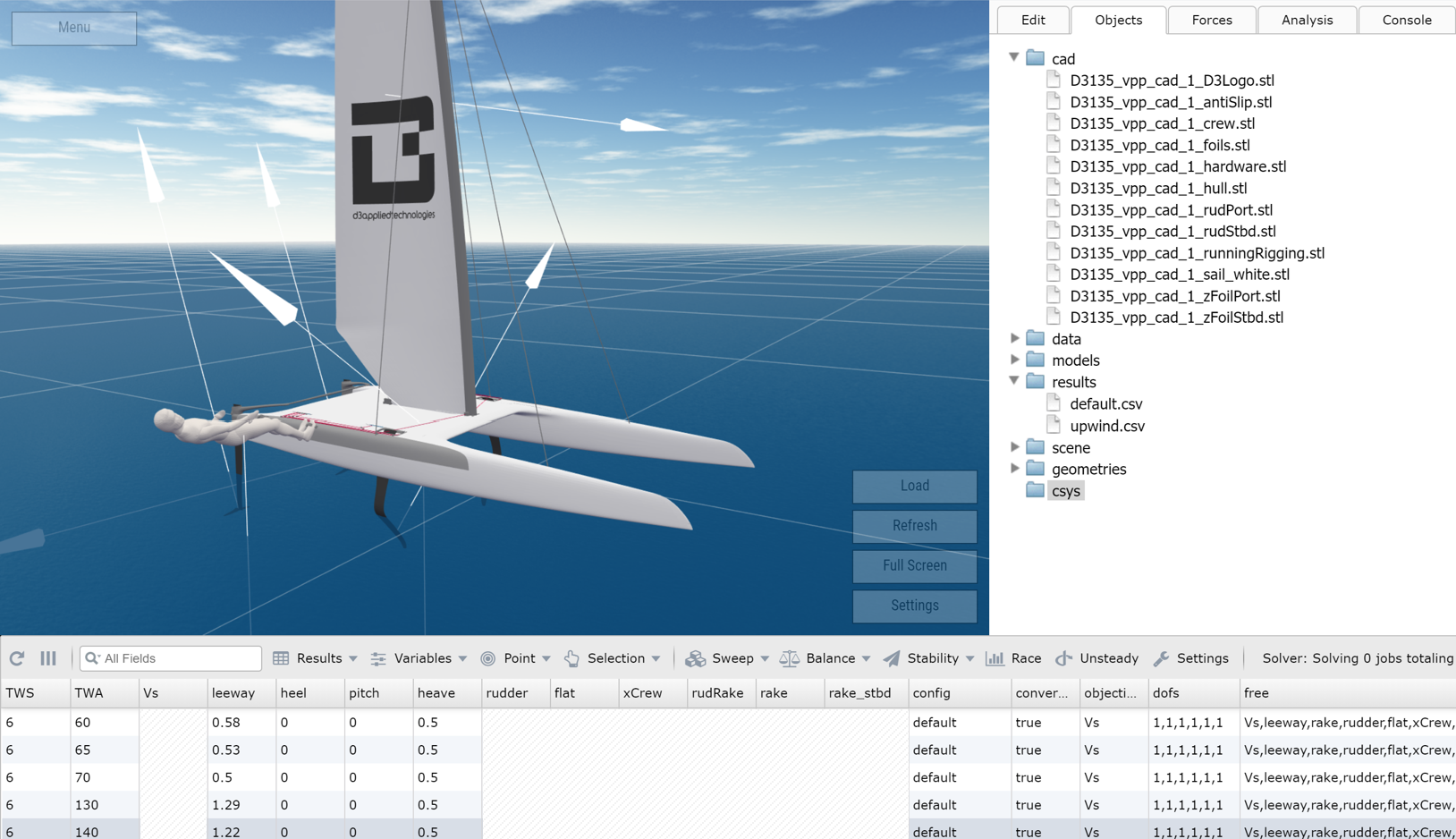
Task: Open the Unsteady tool
Action: 1096,658
